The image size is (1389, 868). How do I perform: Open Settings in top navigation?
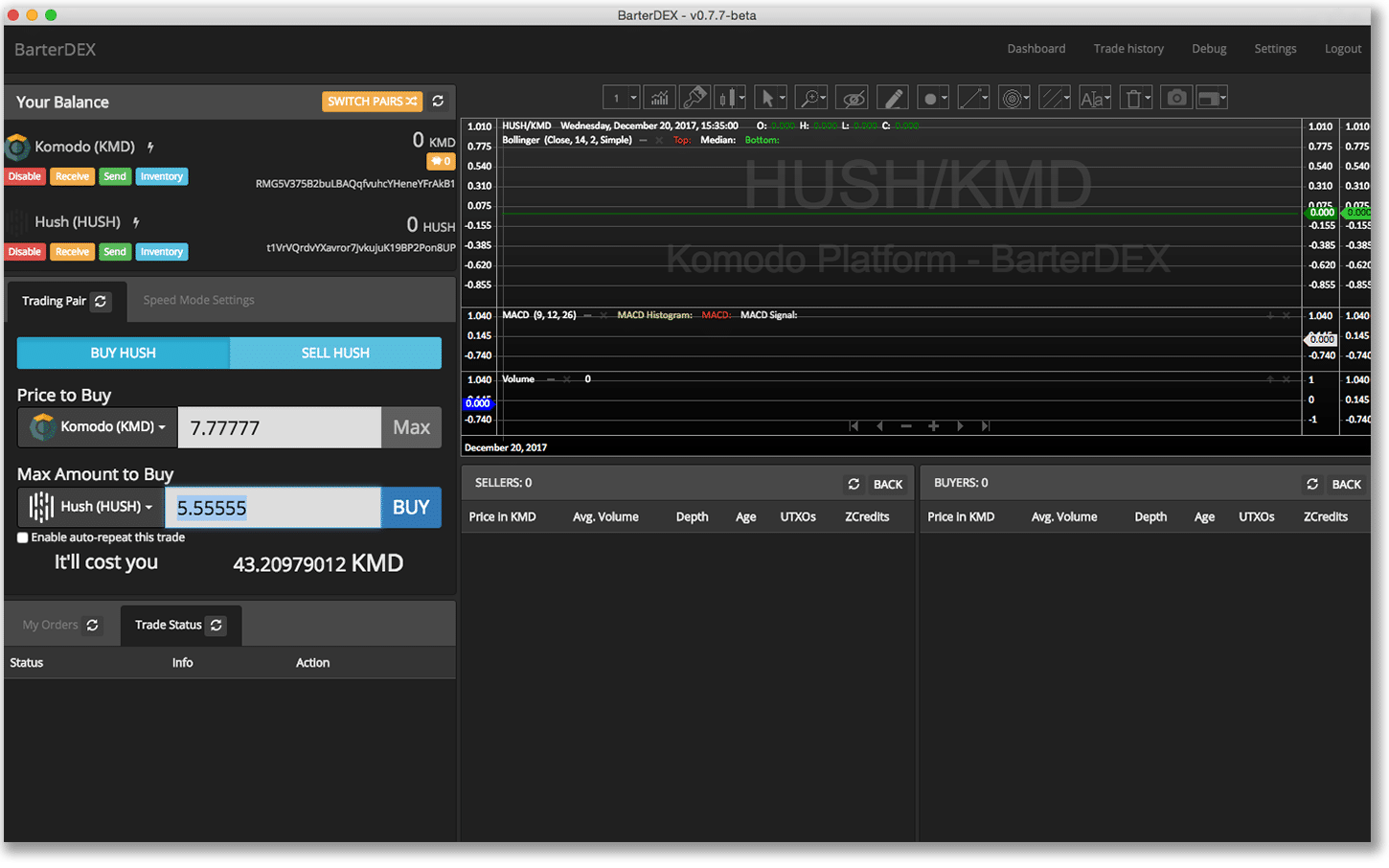click(x=1275, y=49)
